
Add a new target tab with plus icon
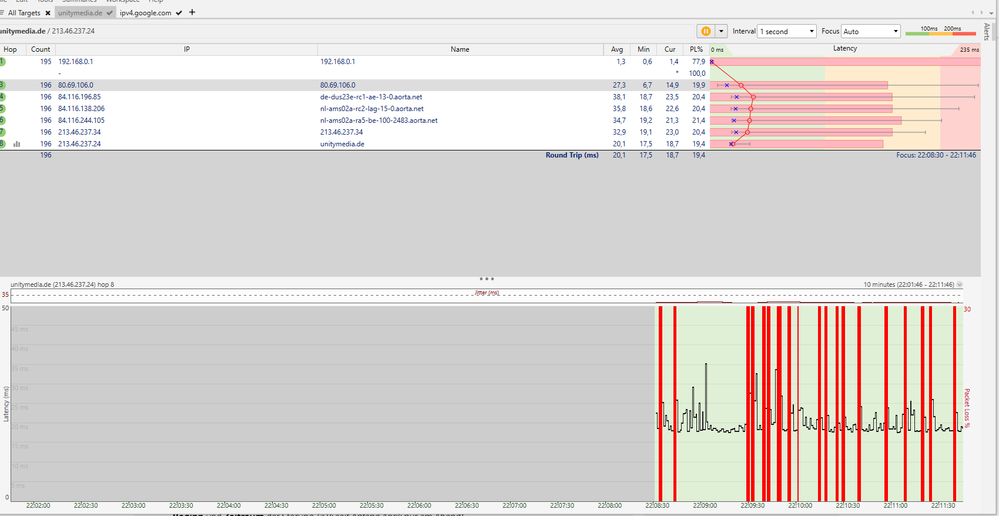(x=192, y=13)
